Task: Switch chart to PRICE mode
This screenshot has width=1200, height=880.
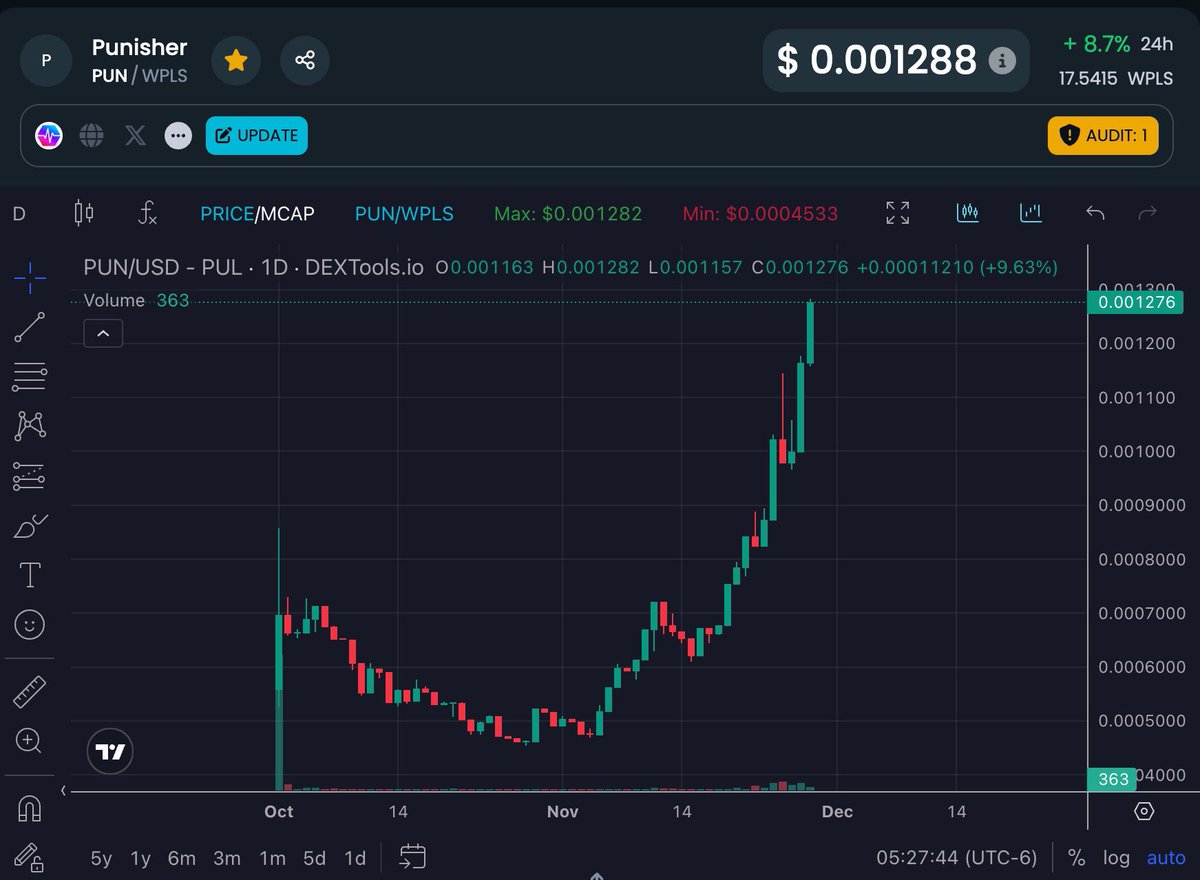Action: (227, 213)
